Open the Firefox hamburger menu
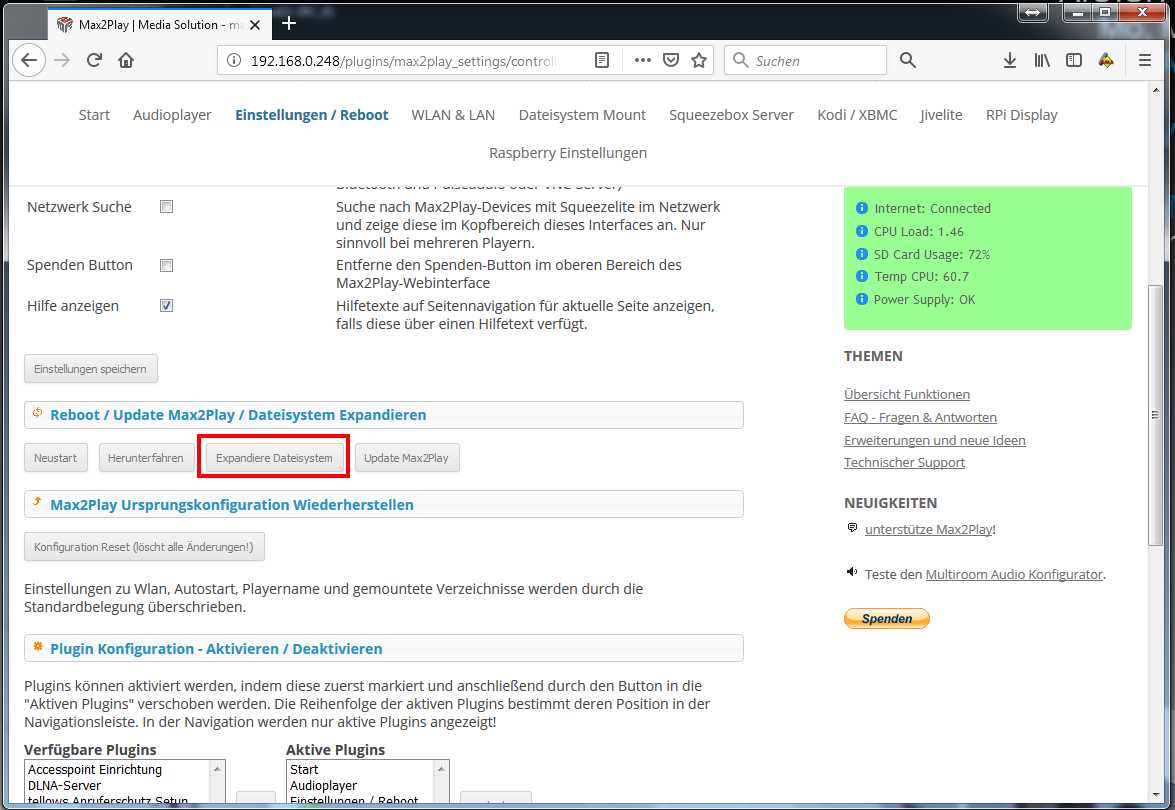1175x810 pixels. [x=1144, y=60]
